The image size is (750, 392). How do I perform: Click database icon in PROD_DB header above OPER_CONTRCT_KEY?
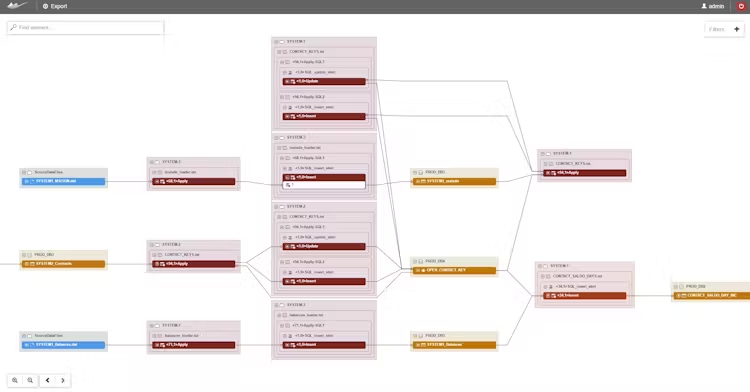(421, 261)
